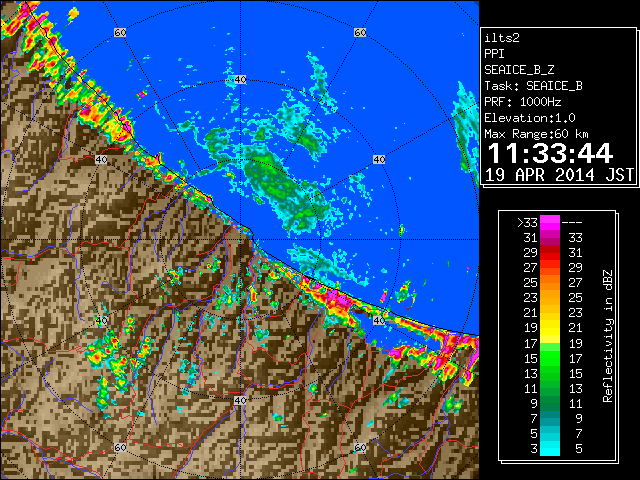Image resolution: width=640 pixels, height=480 pixels.
Task: Click the 40 km label on northwest ring
Action: 101,160
